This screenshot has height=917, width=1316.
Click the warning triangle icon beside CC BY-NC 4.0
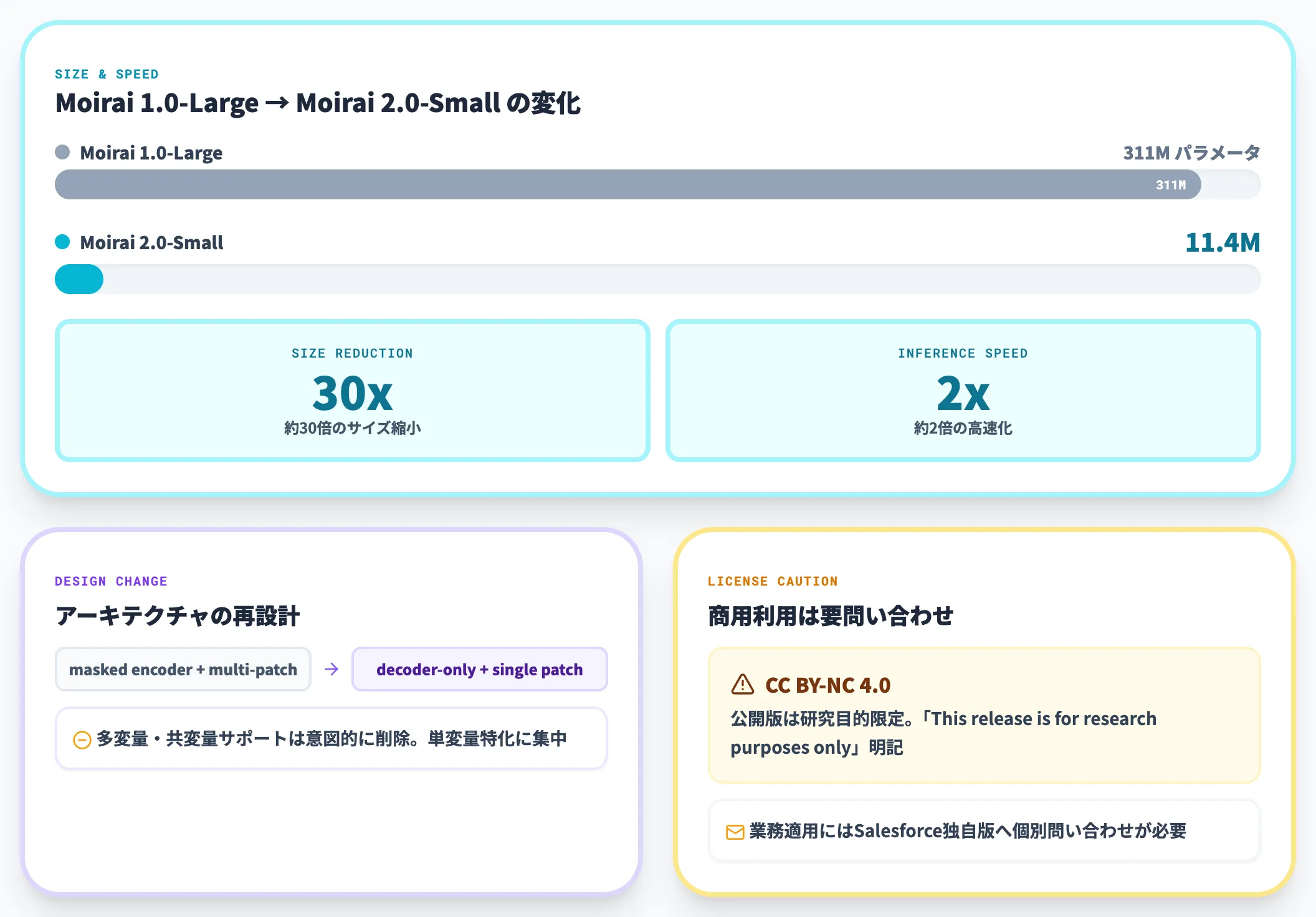tap(742, 685)
